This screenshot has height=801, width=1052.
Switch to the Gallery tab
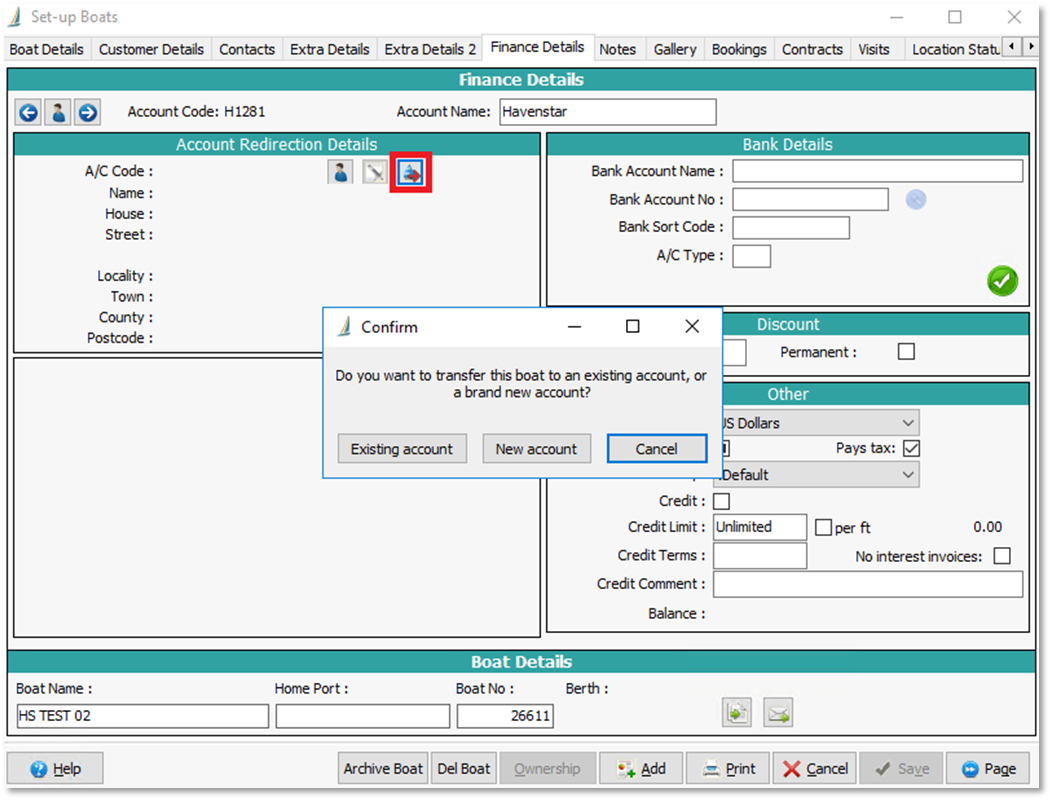pyautogui.click(x=675, y=49)
